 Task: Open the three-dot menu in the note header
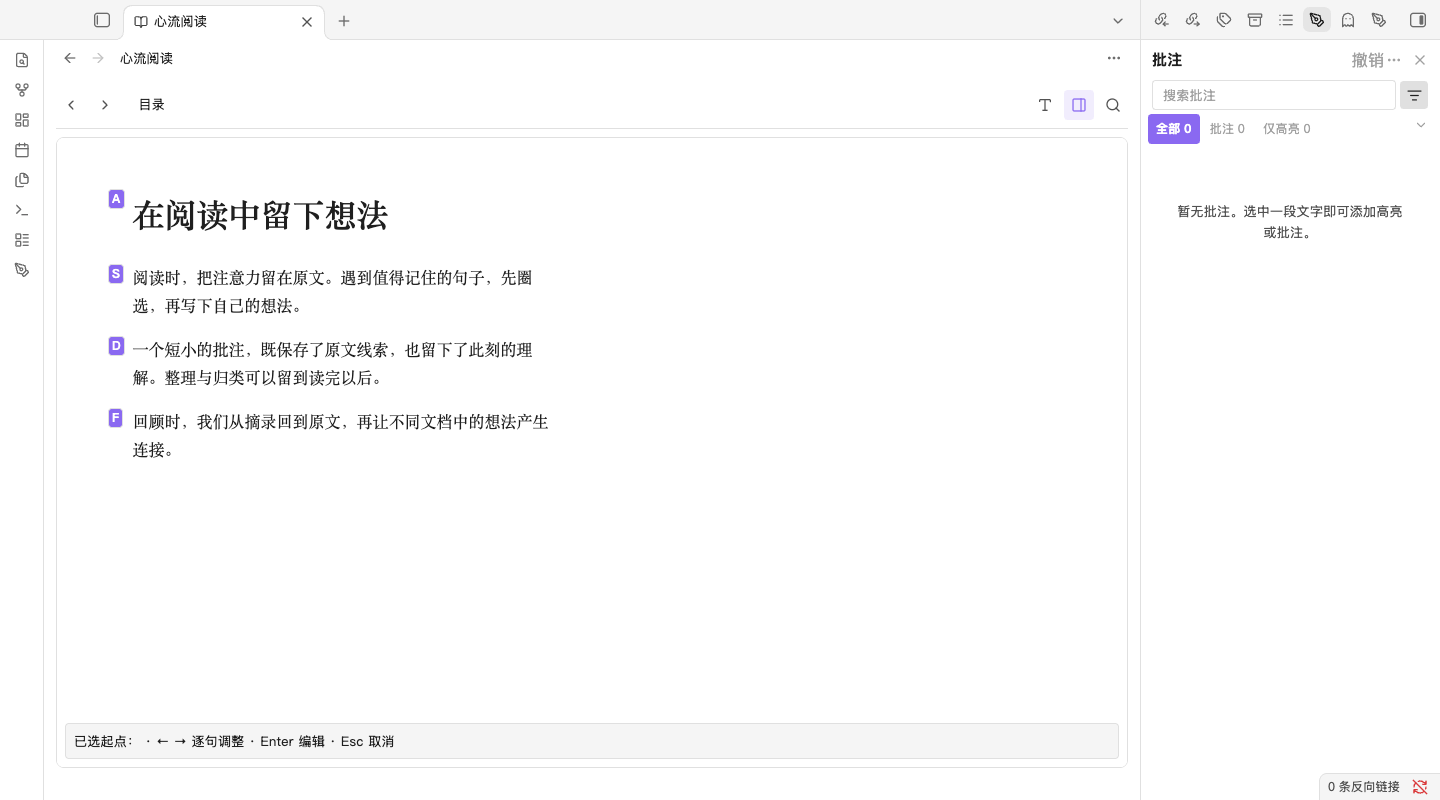pyautogui.click(x=1114, y=58)
